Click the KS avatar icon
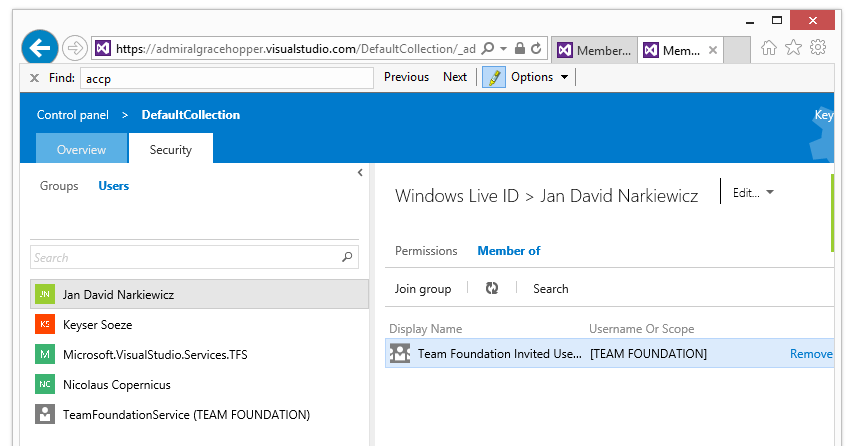The width and height of the screenshot is (860, 446). 44,324
